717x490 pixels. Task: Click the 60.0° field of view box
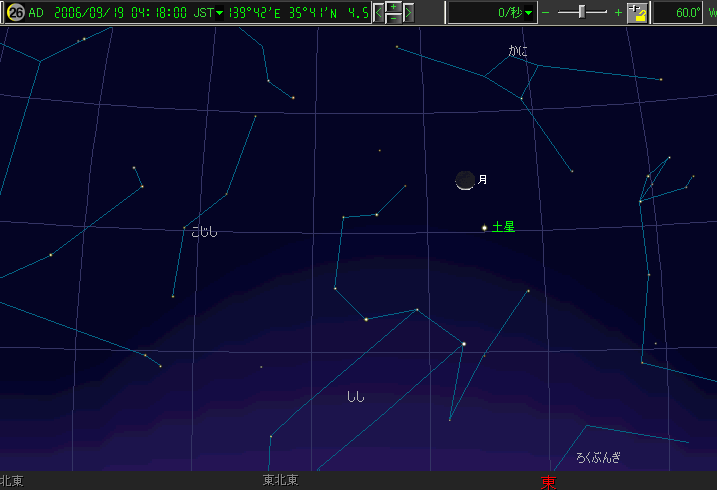pyautogui.click(x=680, y=13)
